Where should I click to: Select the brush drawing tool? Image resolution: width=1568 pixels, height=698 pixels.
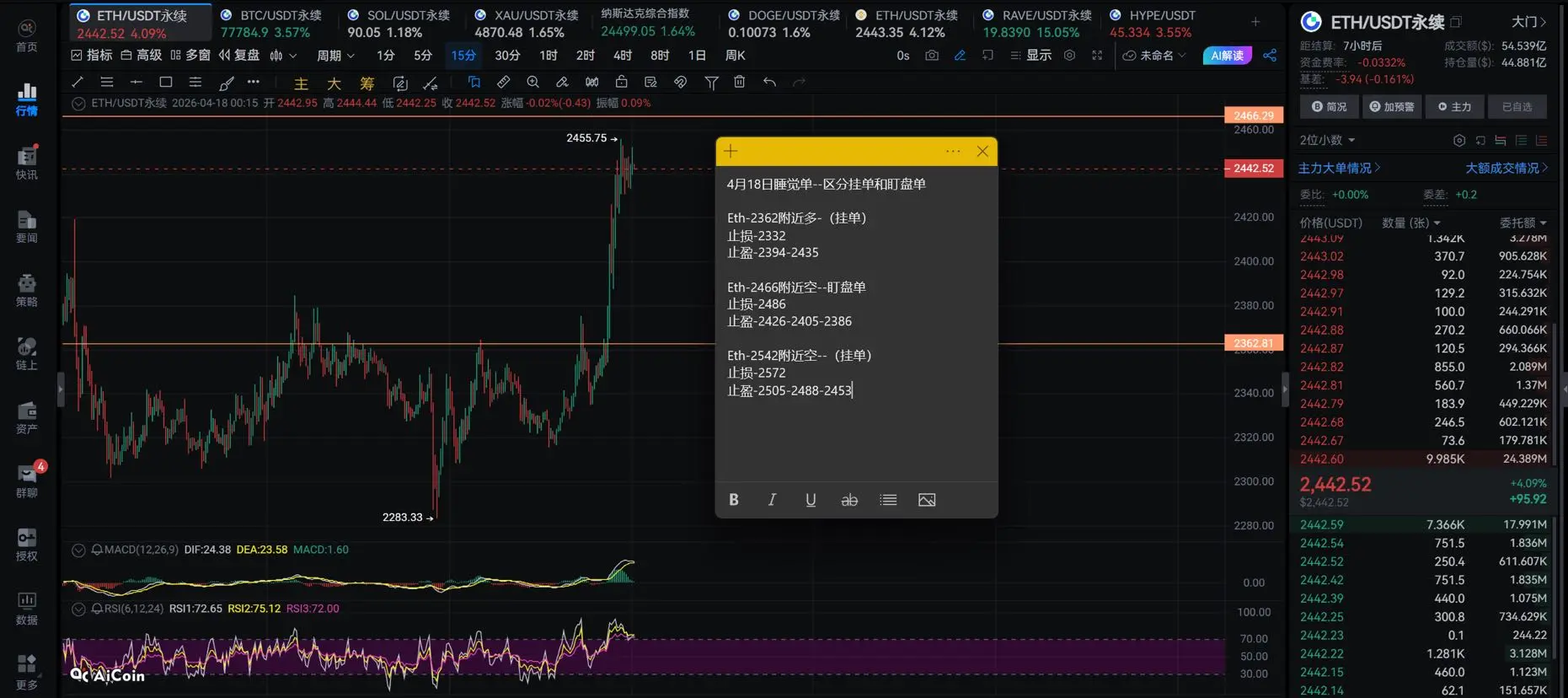coord(226,83)
